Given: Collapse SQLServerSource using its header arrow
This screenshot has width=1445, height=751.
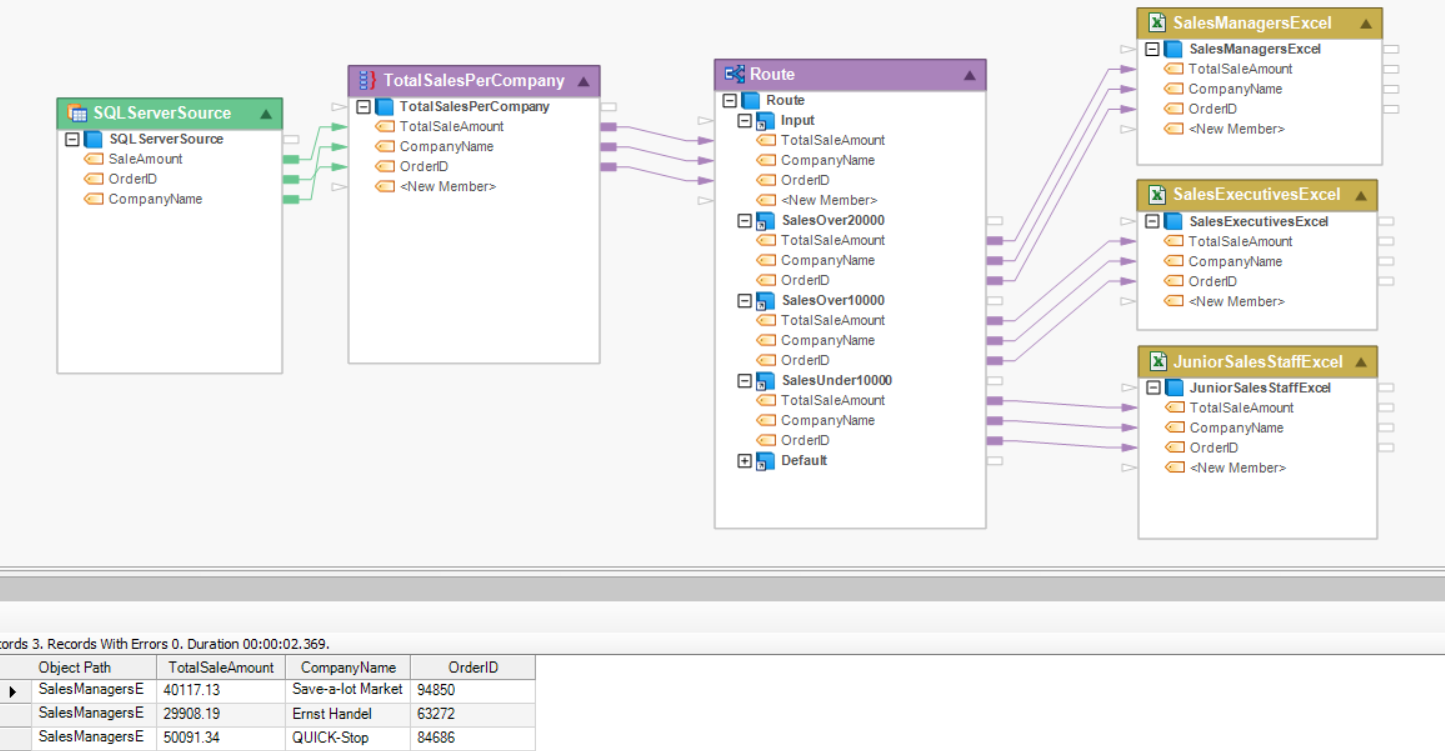Looking at the screenshot, I should [x=266, y=113].
